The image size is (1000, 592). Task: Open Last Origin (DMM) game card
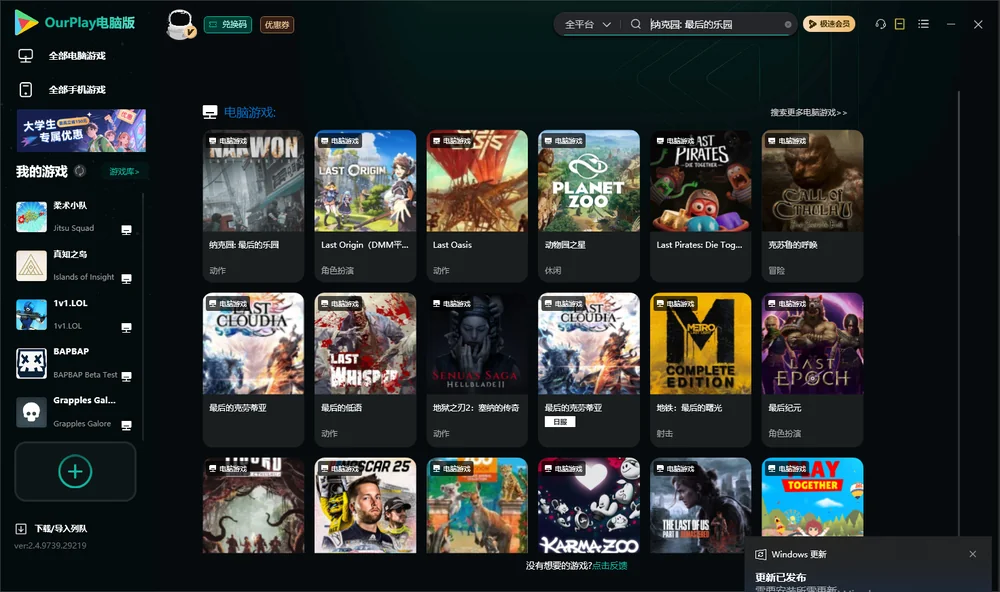[365, 205]
